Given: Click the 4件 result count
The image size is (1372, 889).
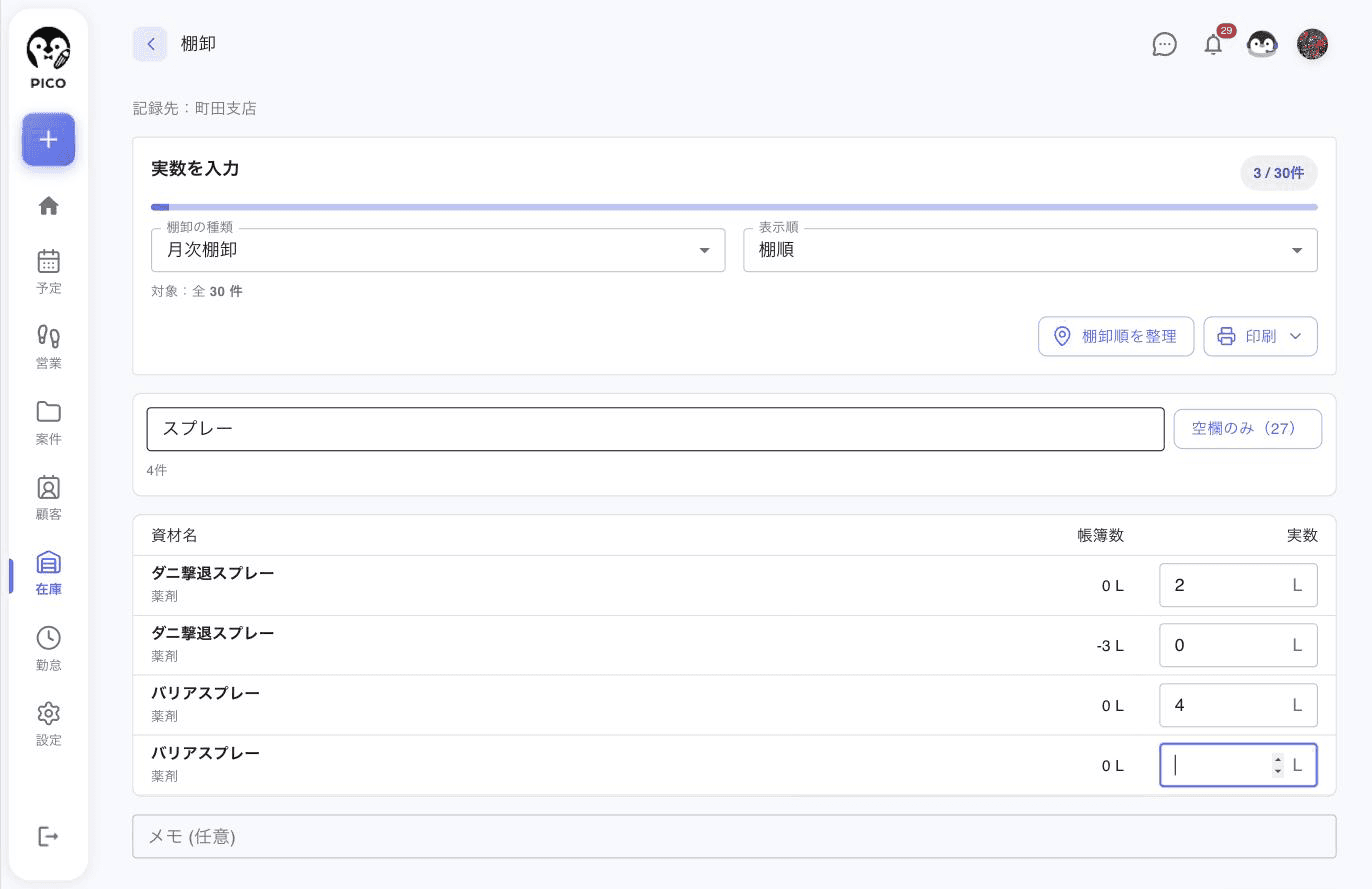Looking at the screenshot, I should [x=157, y=470].
